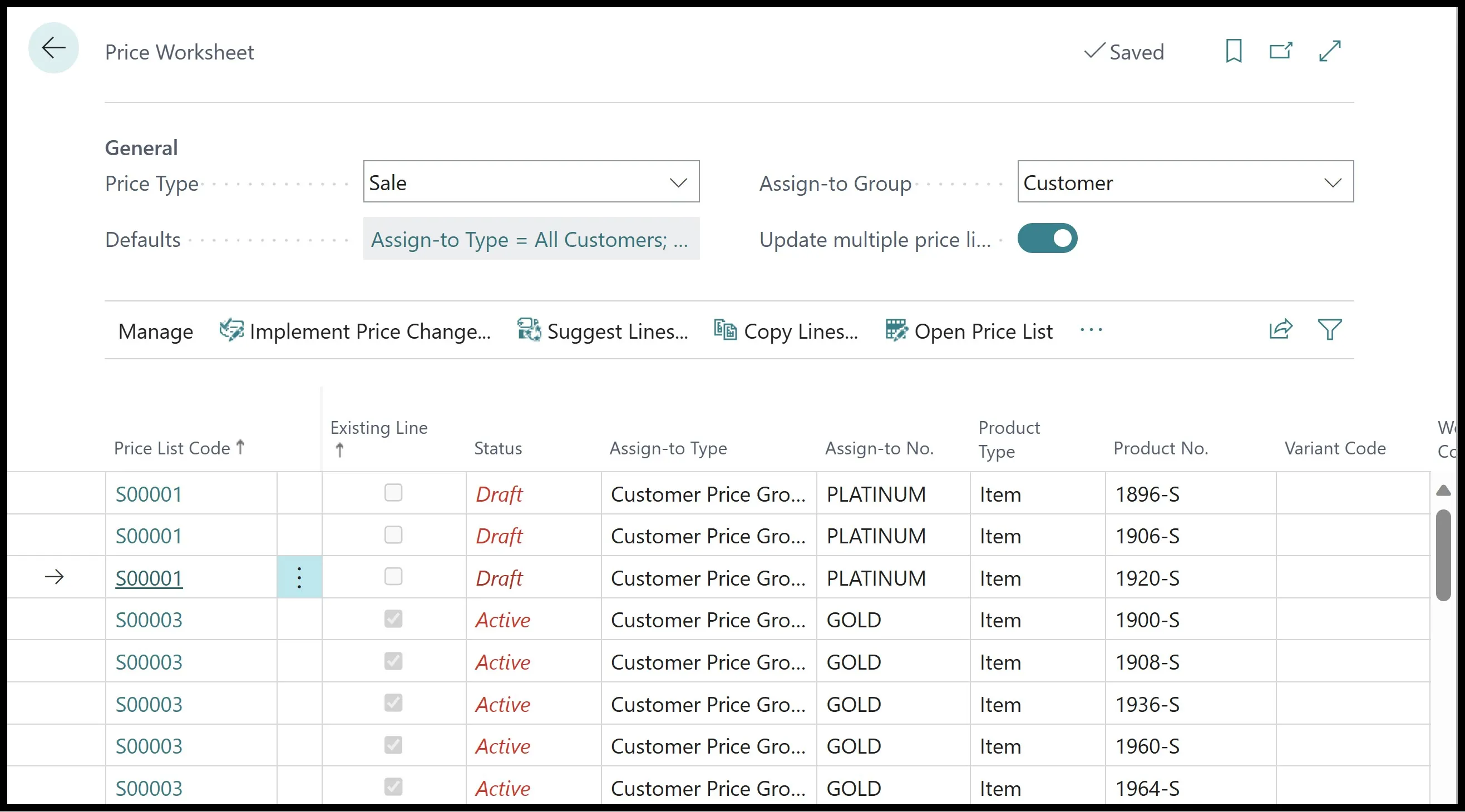Open S00003 link in the 1936-S row

tap(149, 705)
